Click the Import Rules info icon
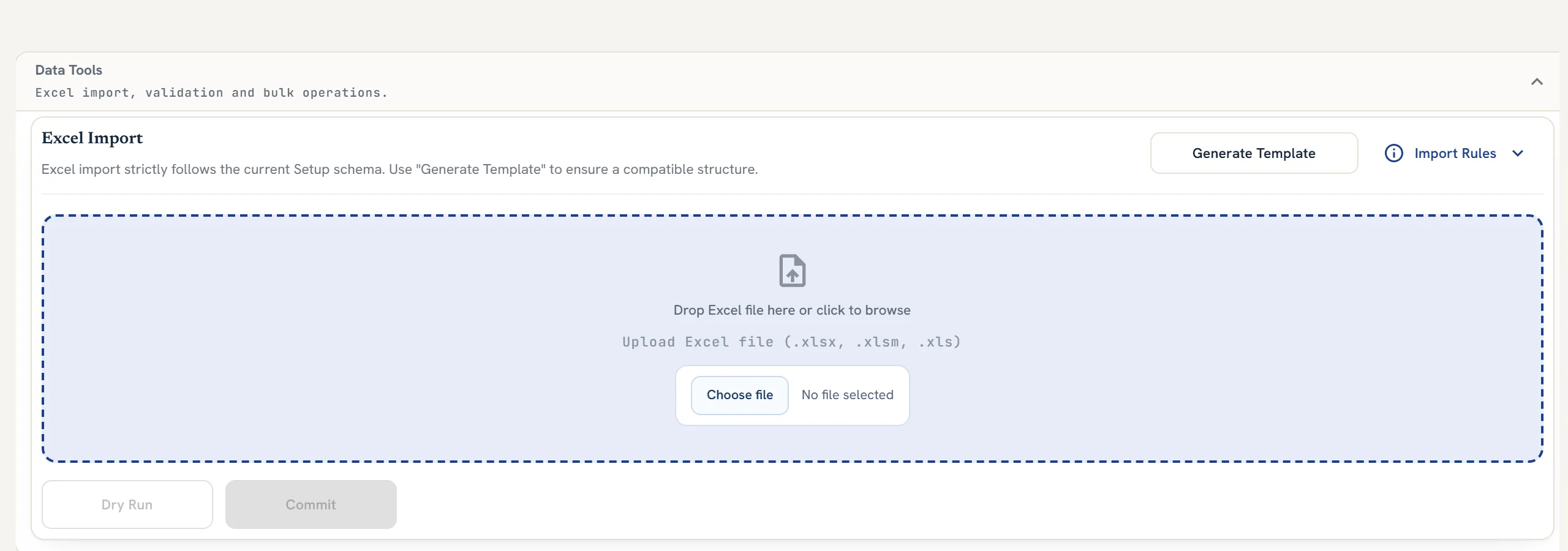 (1393, 153)
